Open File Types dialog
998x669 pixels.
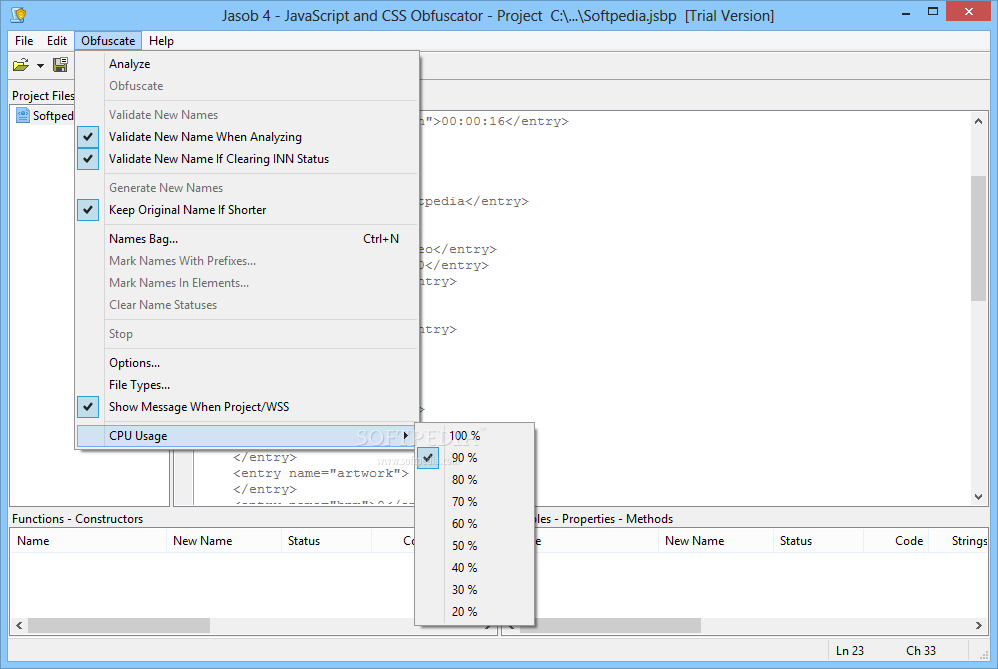248,384
